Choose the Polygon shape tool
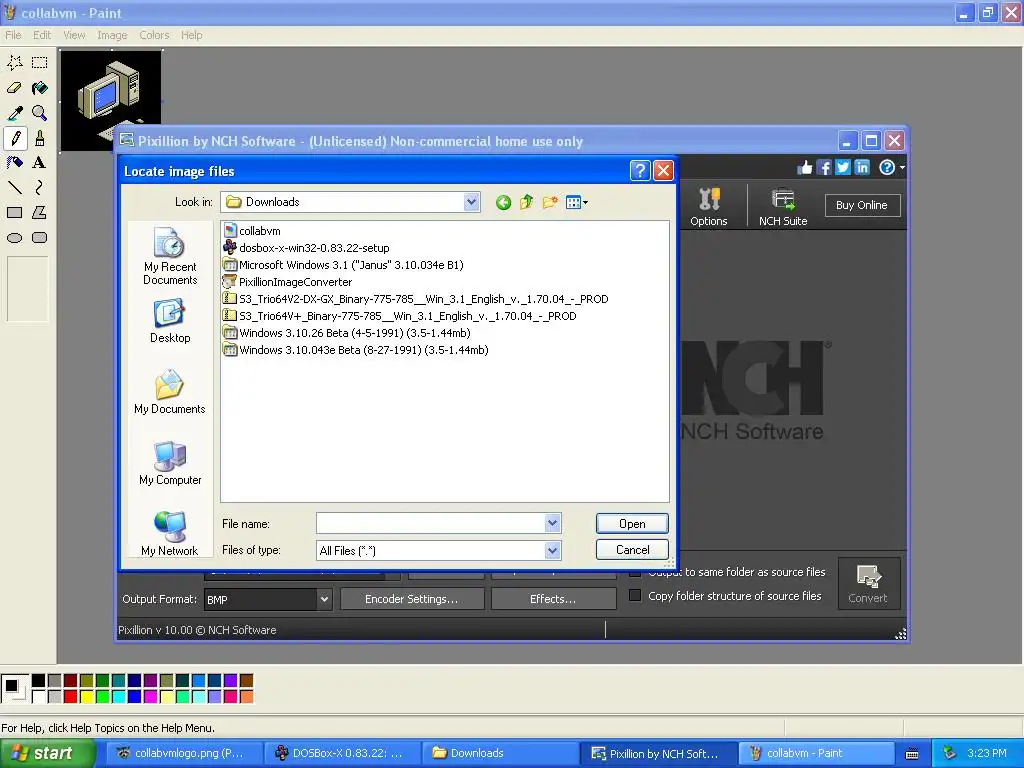The width and height of the screenshot is (1024, 768). tap(40, 213)
